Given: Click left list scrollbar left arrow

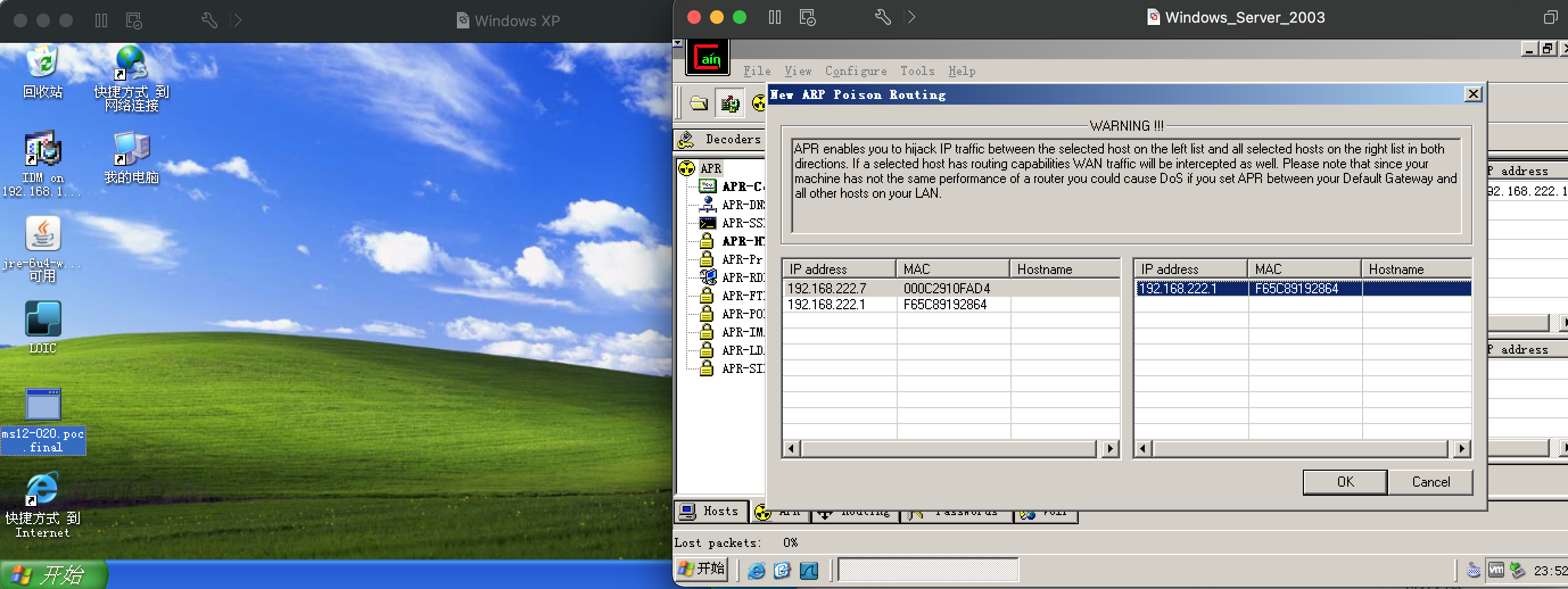Looking at the screenshot, I should pos(791,449).
